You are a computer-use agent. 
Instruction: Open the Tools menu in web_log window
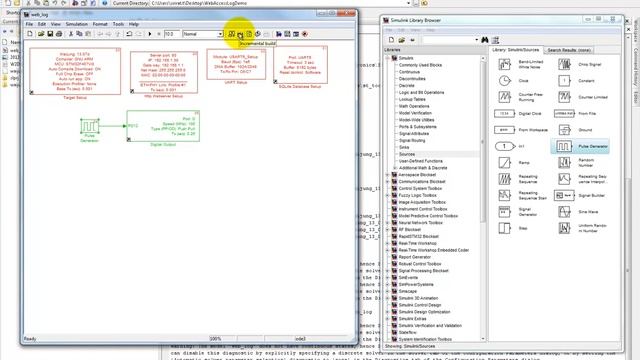[118, 24]
